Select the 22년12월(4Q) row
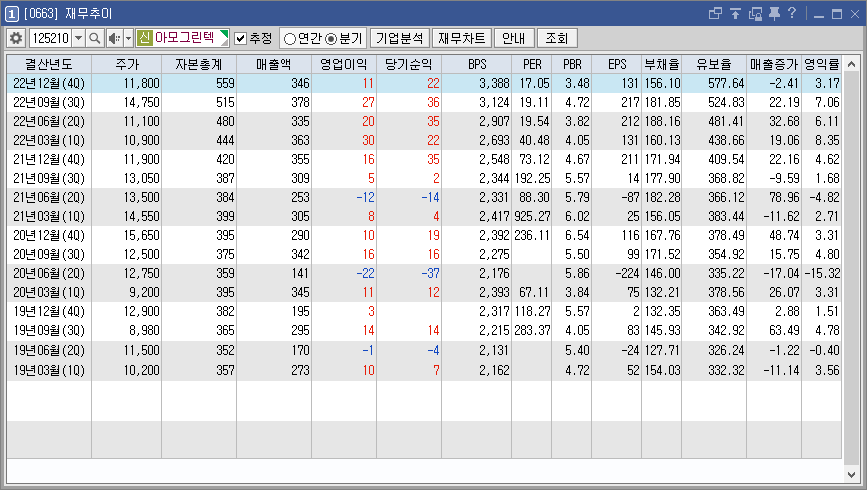Viewport: 867px width, 490px height. point(424,84)
